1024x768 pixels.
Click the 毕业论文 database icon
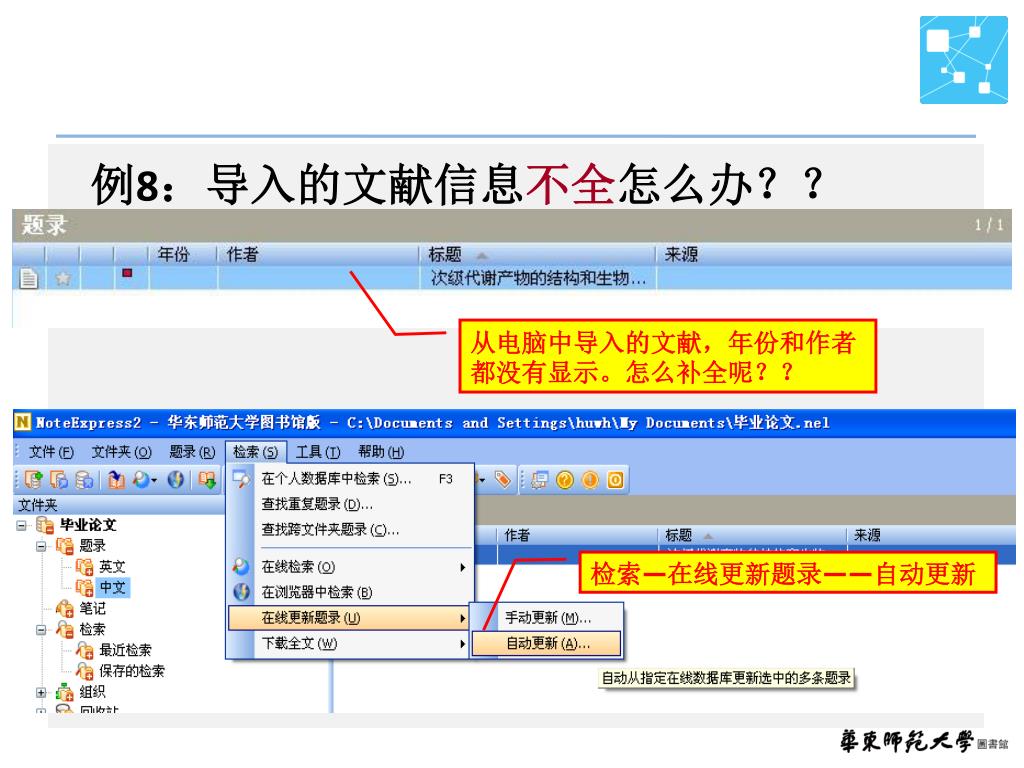tap(44, 525)
